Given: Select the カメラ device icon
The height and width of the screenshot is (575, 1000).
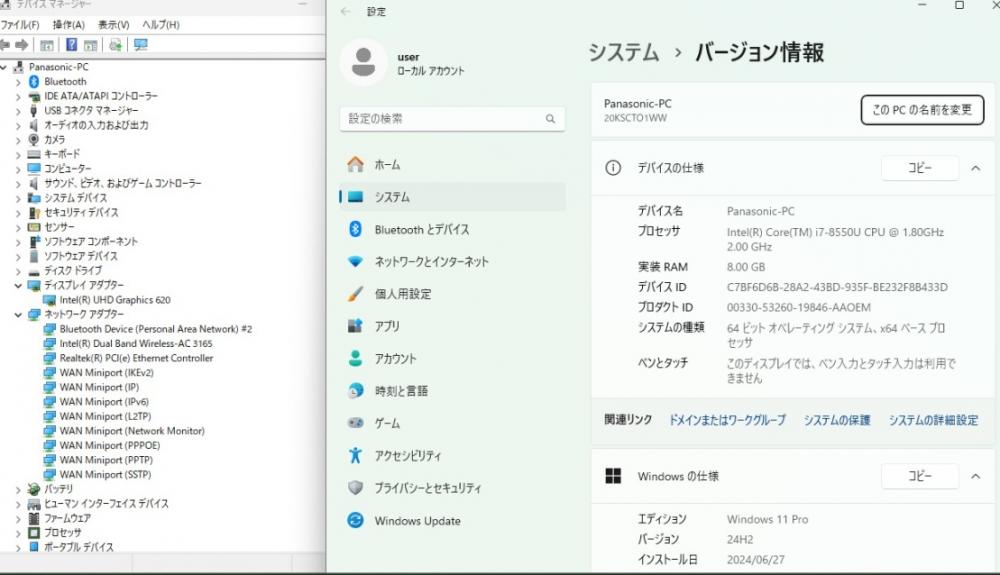Looking at the screenshot, I should (34, 140).
